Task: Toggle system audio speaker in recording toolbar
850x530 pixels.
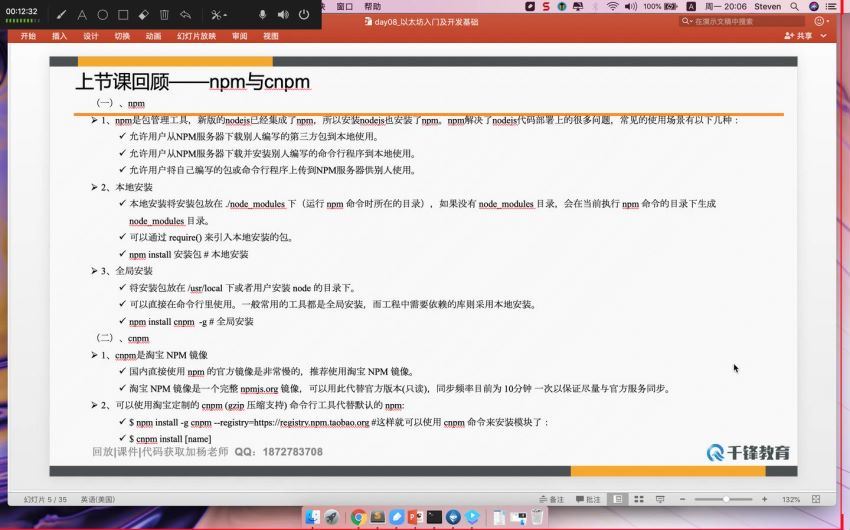Action: [x=283, y=15]
